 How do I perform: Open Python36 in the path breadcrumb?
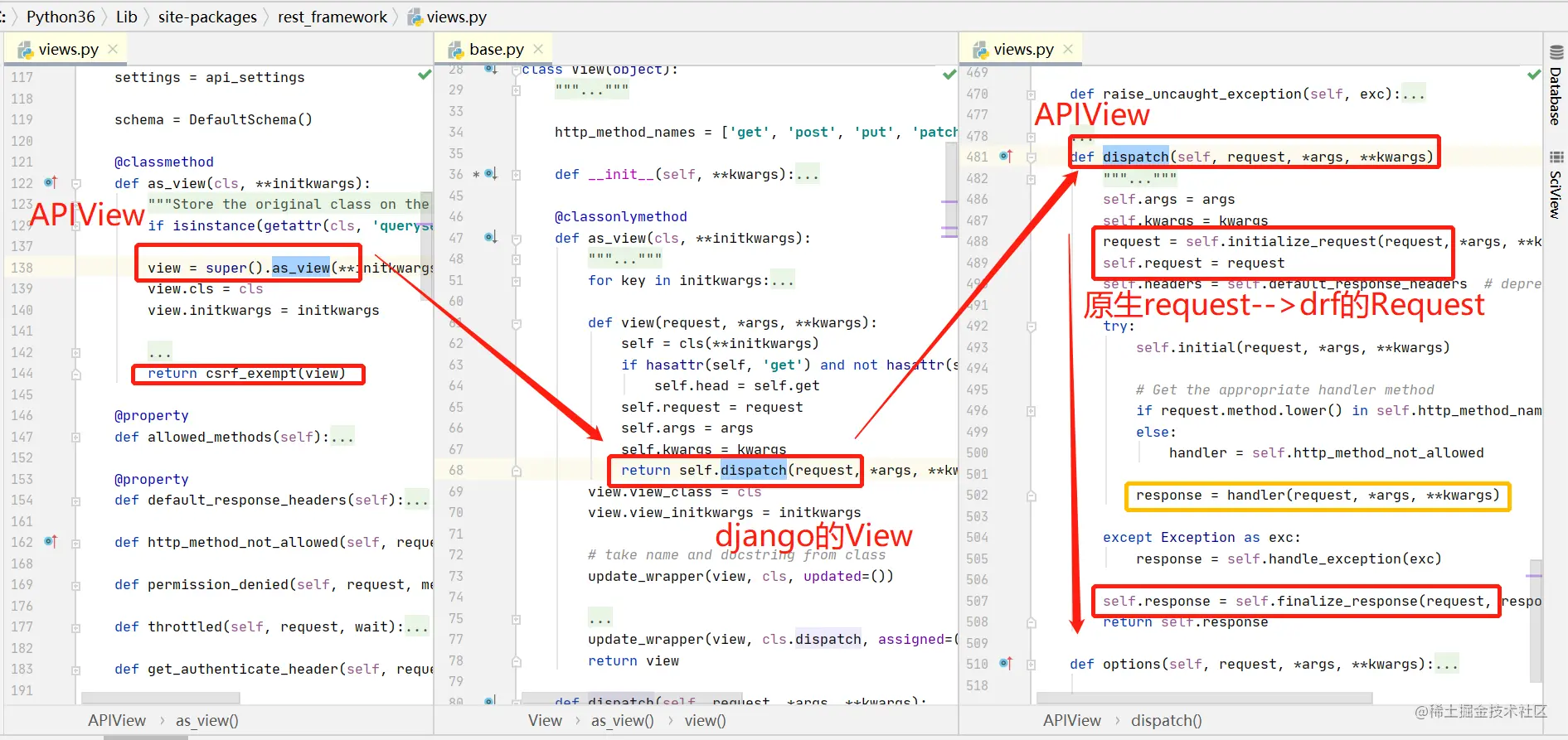[61, 17]
